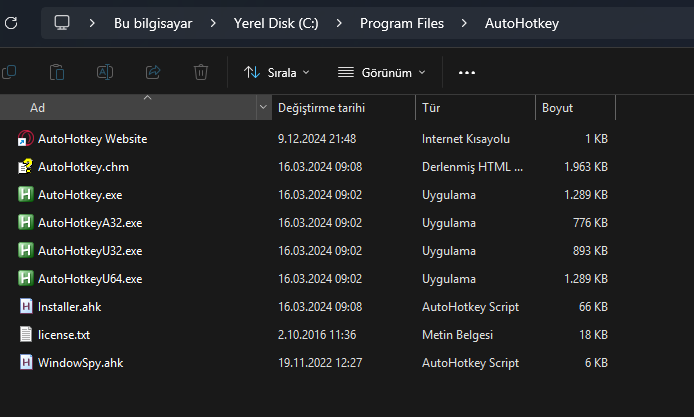Screen dimensions: 694x417
Task: Navigate to Yerel Disk (C:) breadcrumb
Action: (x=276, y=22)
